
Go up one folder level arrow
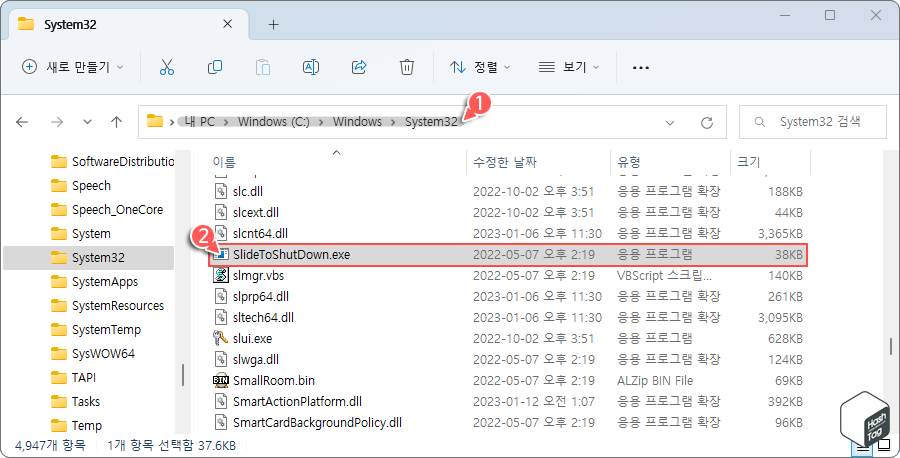point(117,122)
